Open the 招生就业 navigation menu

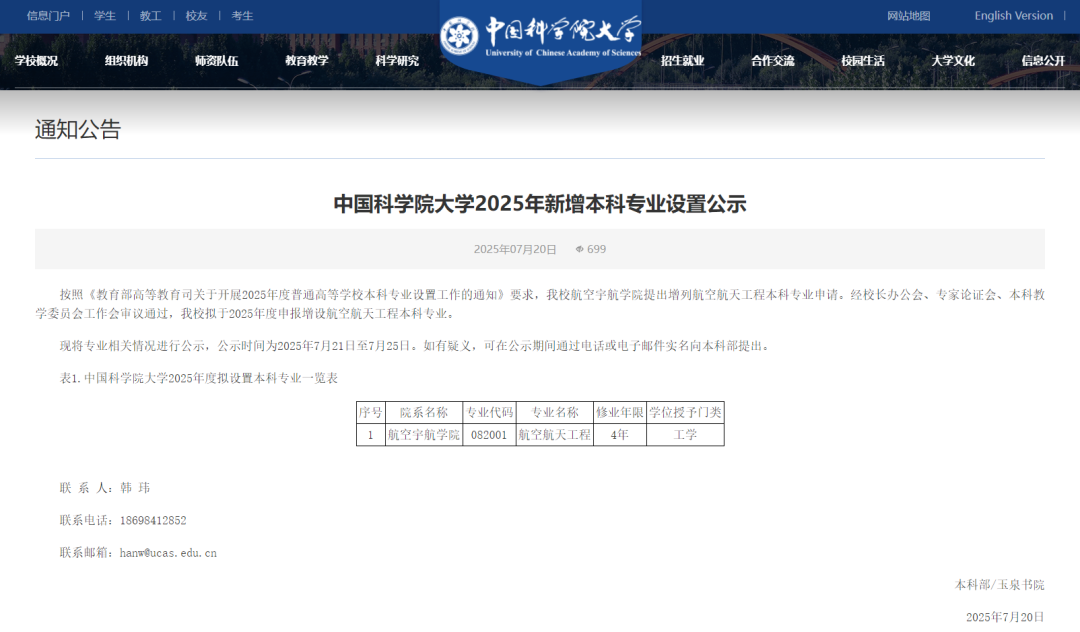coord(685,60)
